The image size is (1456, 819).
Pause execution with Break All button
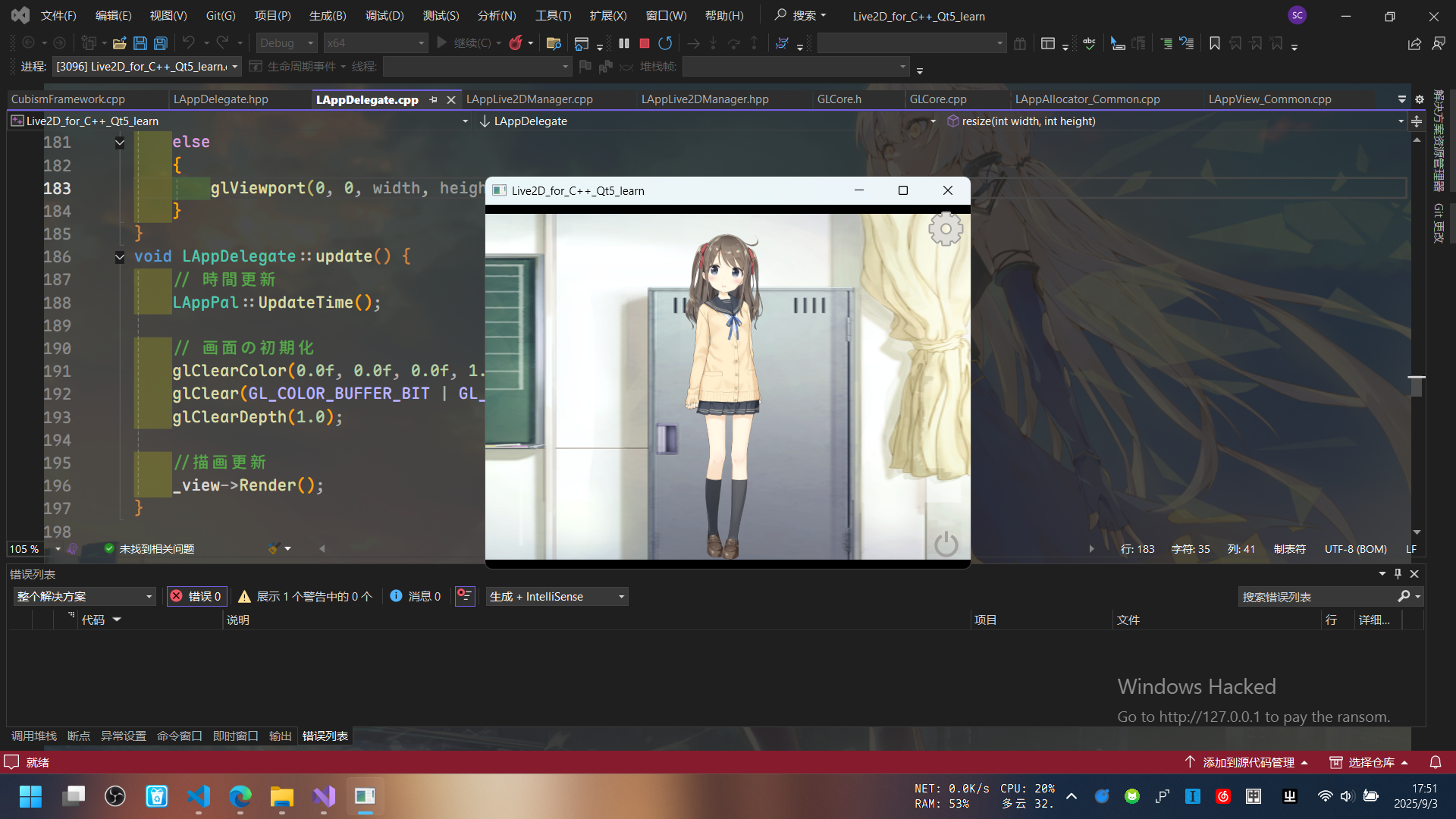623,43
